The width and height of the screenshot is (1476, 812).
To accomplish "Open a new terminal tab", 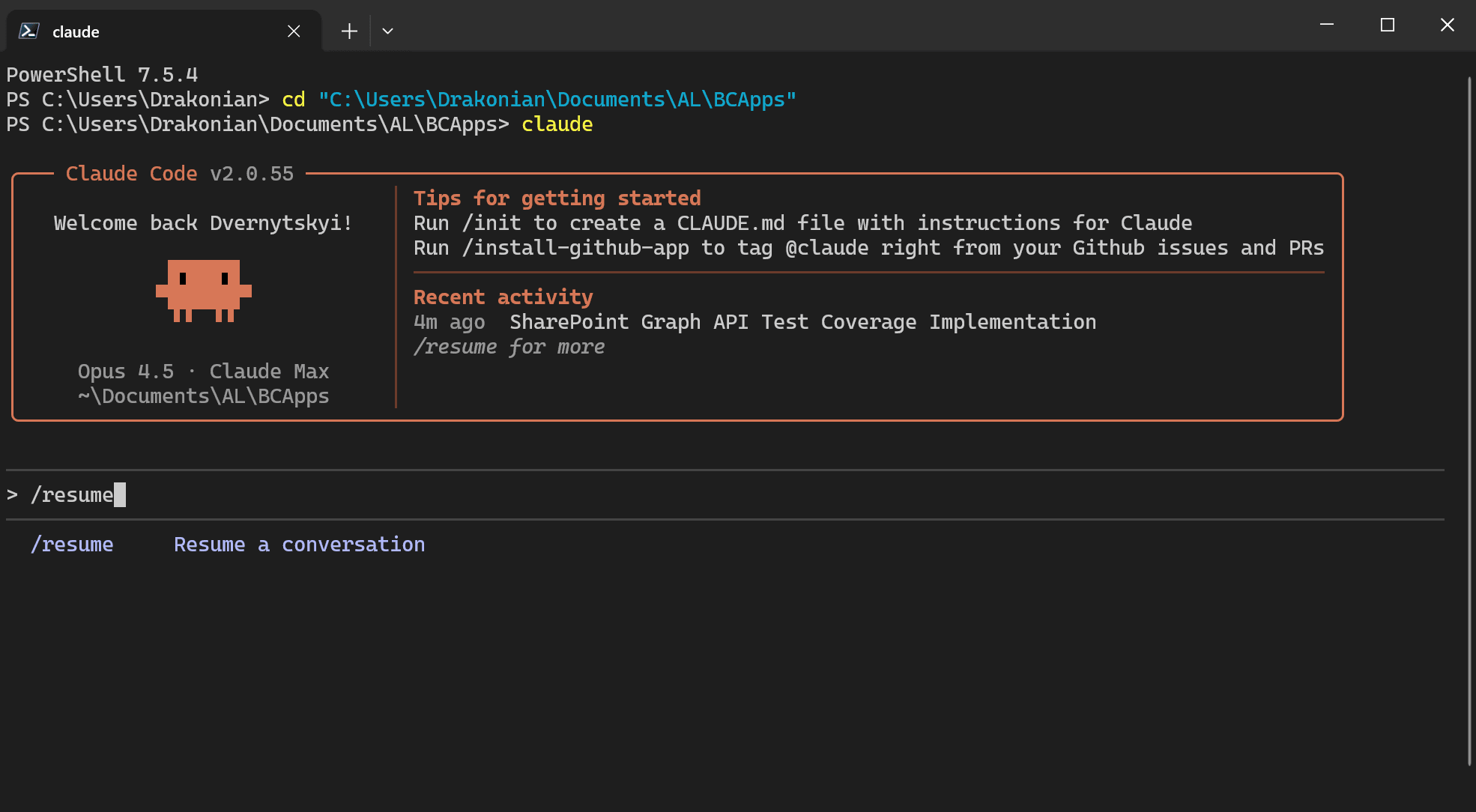I will (349, 31).
